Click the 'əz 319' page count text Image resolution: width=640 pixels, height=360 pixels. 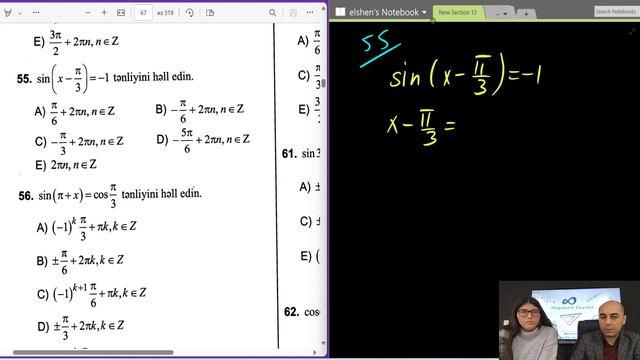point(165,13)
